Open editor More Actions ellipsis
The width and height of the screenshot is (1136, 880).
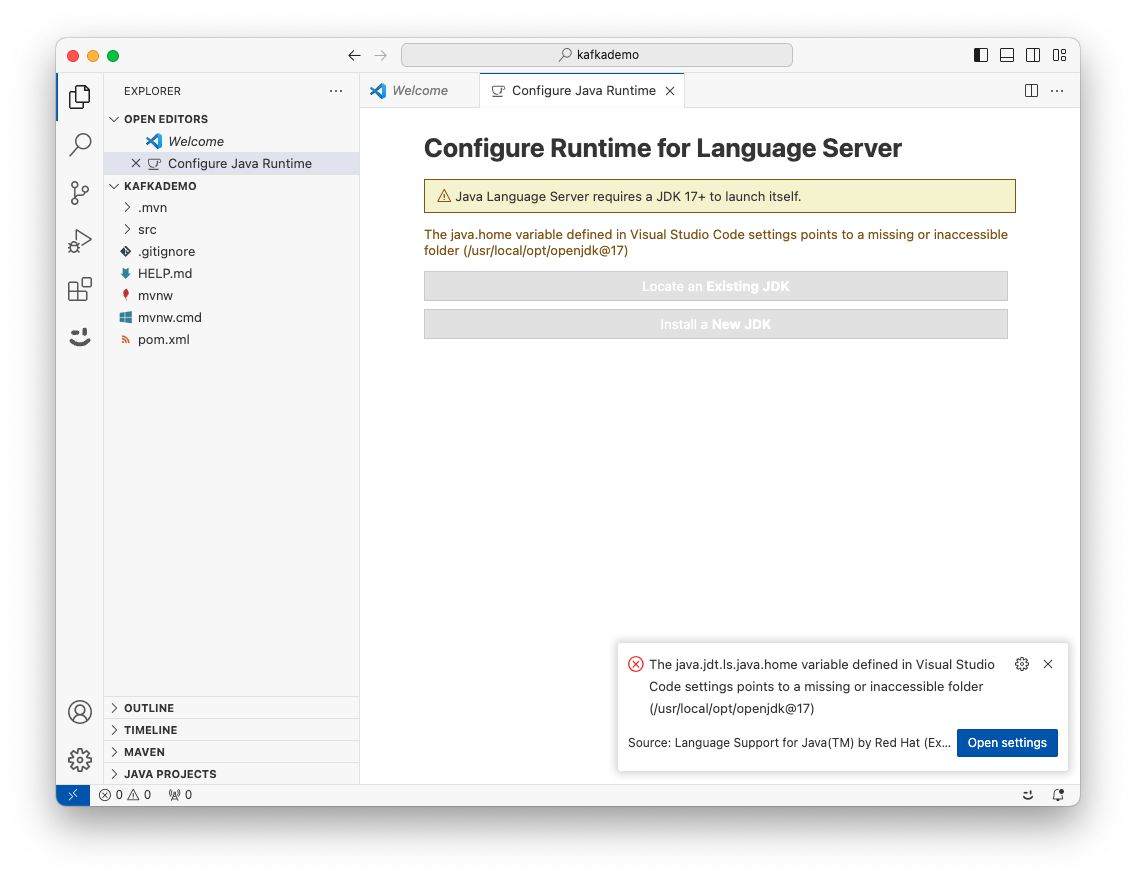pos(1057,91)
